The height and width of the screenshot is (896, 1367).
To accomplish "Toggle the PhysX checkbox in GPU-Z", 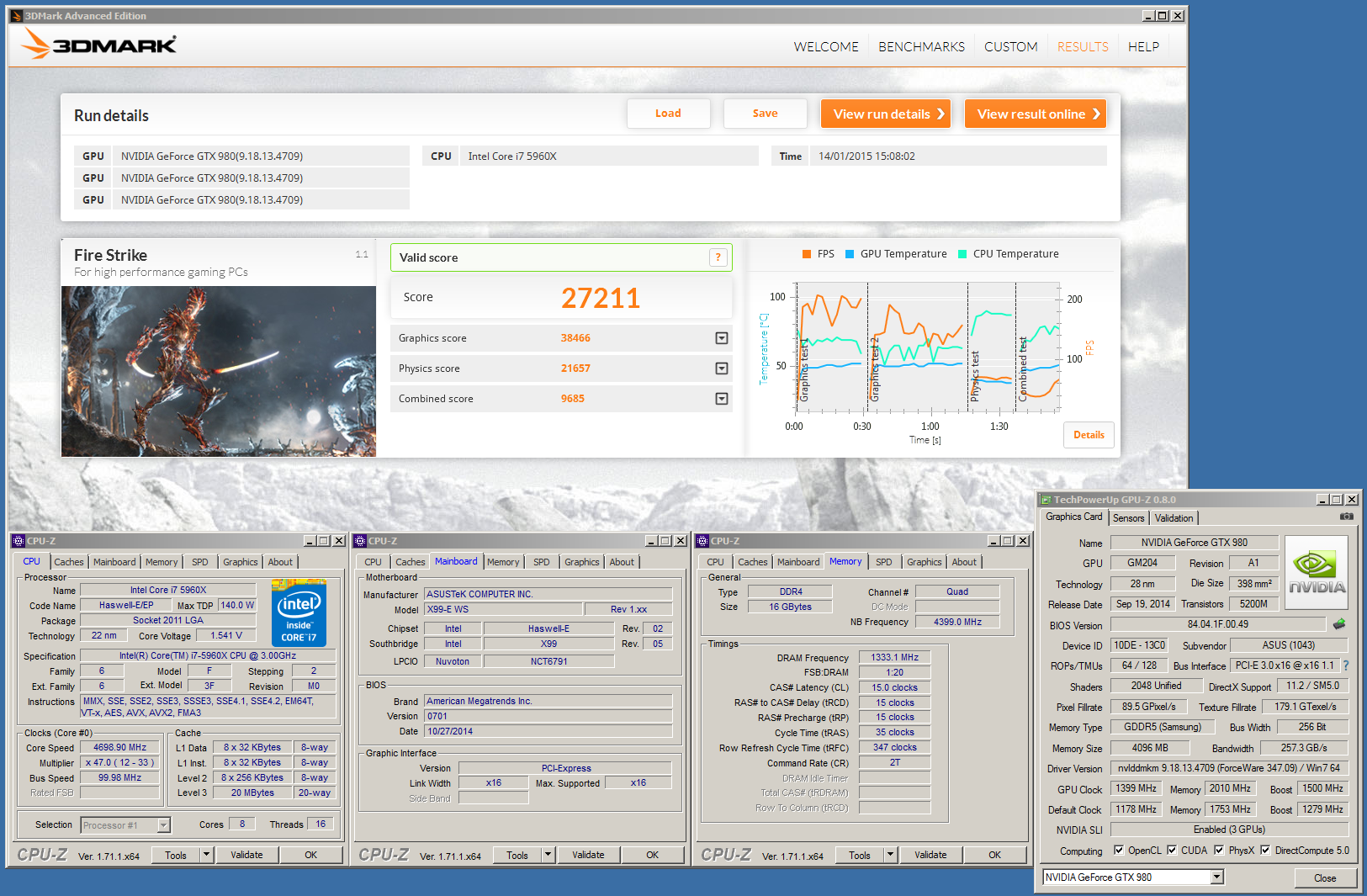I will click(1219, 850).
